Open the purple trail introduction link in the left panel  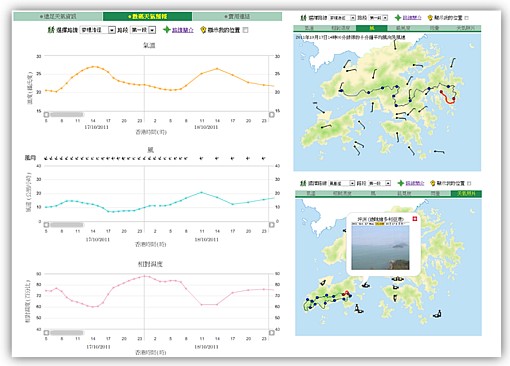coord(183,30)
